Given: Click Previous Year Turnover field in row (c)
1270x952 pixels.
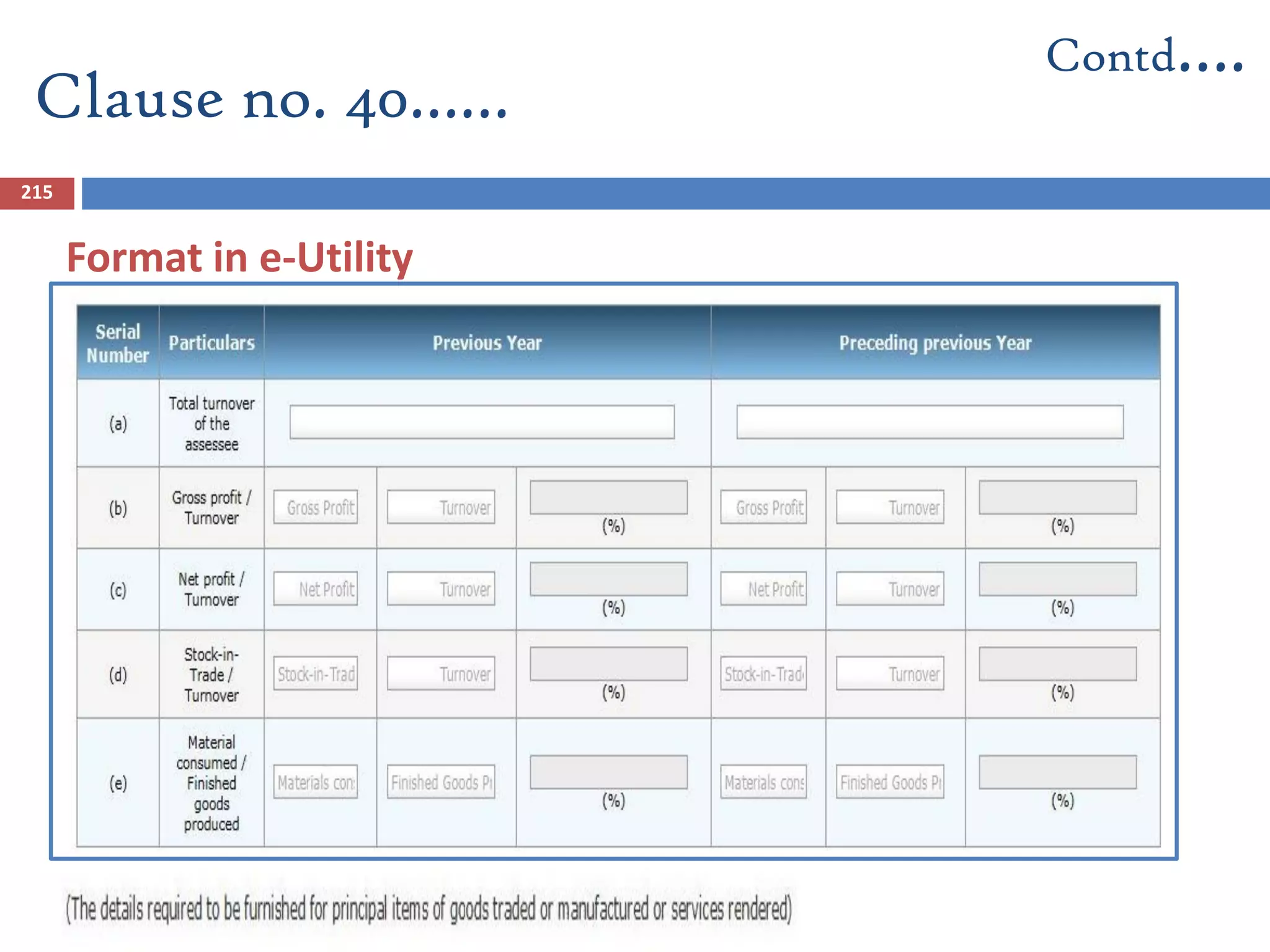Looking at the screenshot, I should pos(441,588).
